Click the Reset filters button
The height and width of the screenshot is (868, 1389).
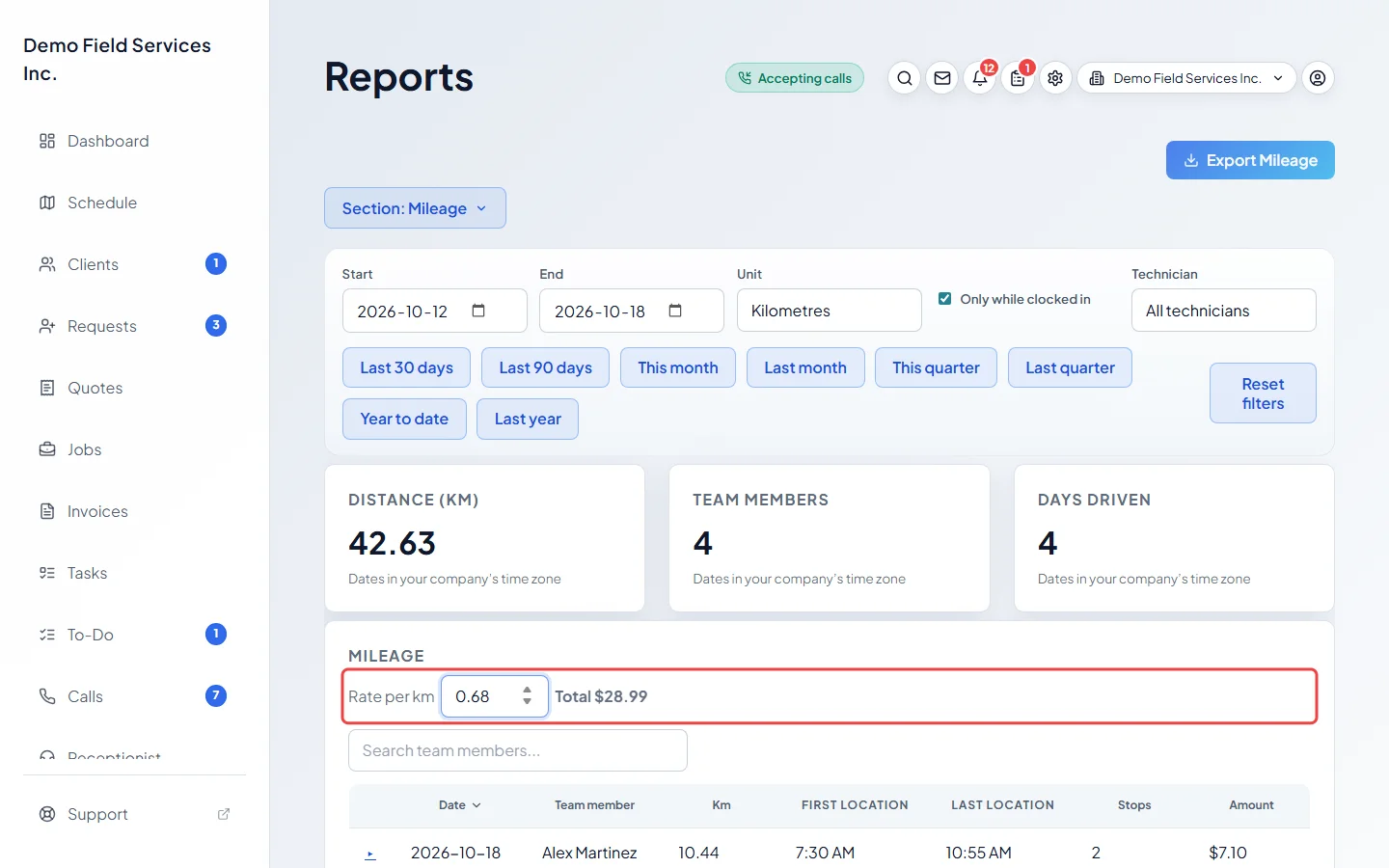pos(1263,393)
